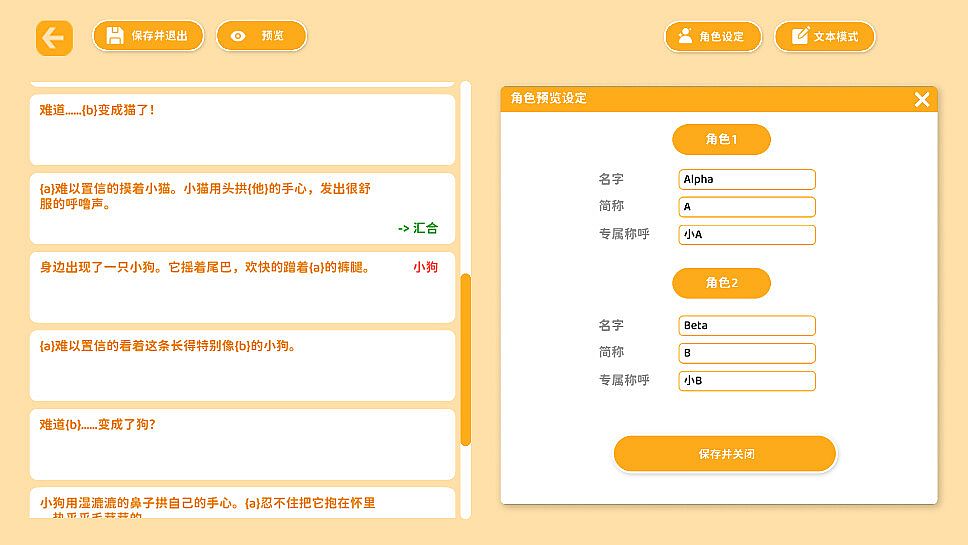Click the eye icon in 预览 button

(238, 36)
